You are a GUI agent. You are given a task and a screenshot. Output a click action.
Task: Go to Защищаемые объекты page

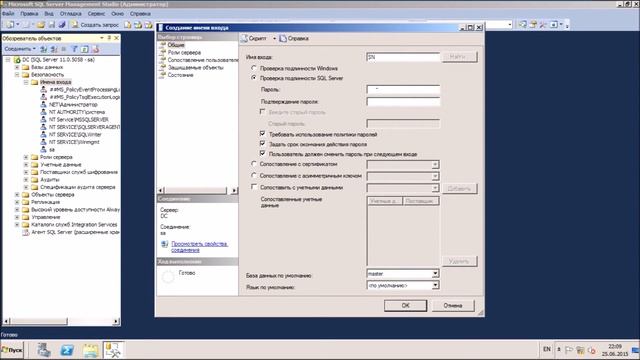(196, 67)
